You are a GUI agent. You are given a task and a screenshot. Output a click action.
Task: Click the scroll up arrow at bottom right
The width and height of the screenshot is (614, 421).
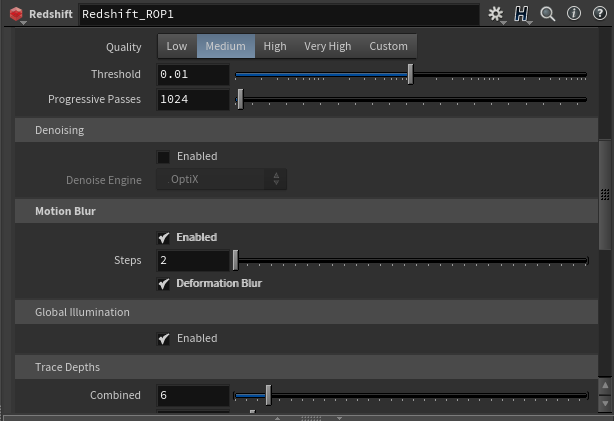tap(605, 385)
